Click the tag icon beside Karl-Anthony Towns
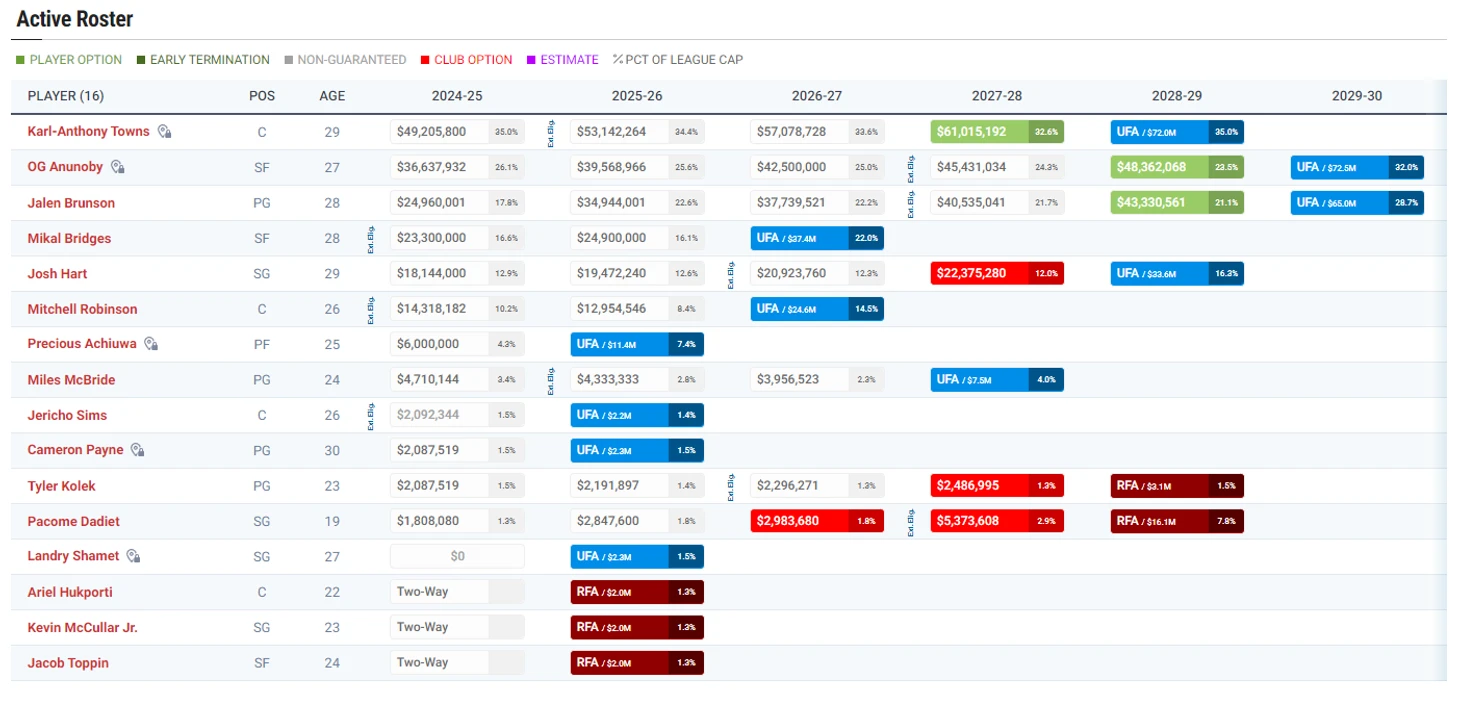Image resolution: width=1460 pixels, height=723 pixels. 165,132
